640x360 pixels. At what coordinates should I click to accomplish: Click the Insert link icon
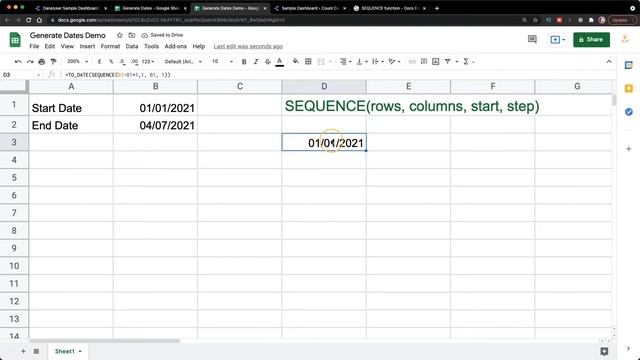(412, 62)
